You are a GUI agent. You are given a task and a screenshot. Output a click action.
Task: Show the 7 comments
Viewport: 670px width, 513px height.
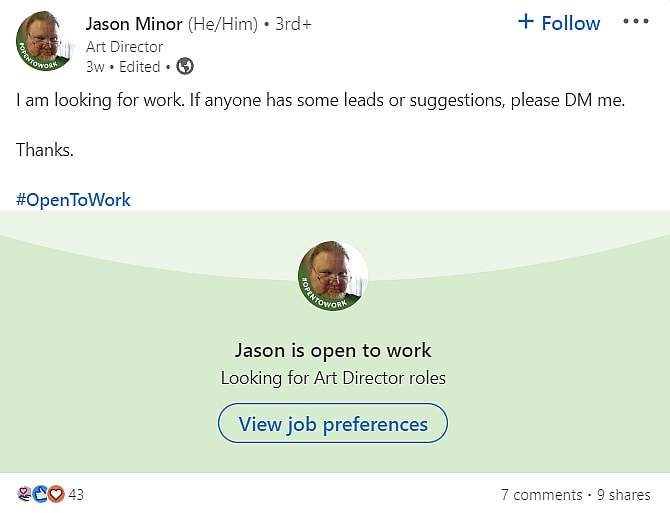[x=541, y=495]
